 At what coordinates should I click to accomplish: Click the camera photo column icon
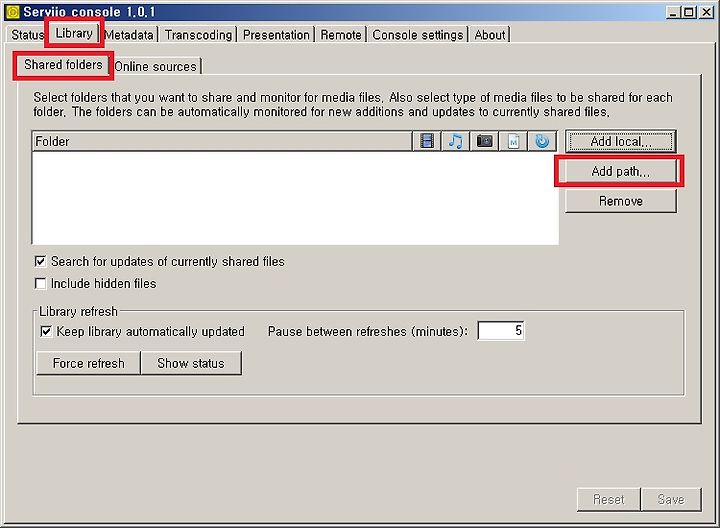click(x=484, y=141)
